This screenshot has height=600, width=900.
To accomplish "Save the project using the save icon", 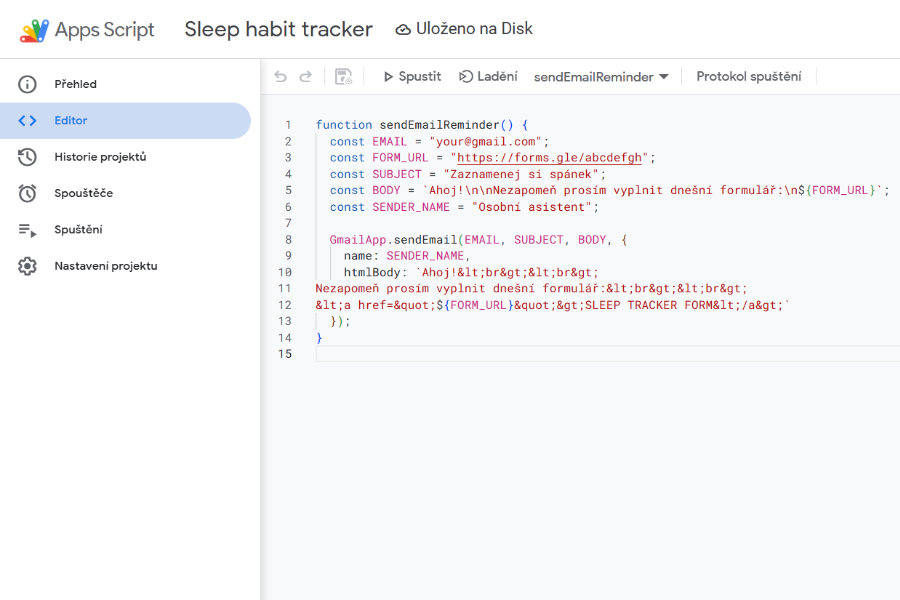I will (x=343, y=77).
